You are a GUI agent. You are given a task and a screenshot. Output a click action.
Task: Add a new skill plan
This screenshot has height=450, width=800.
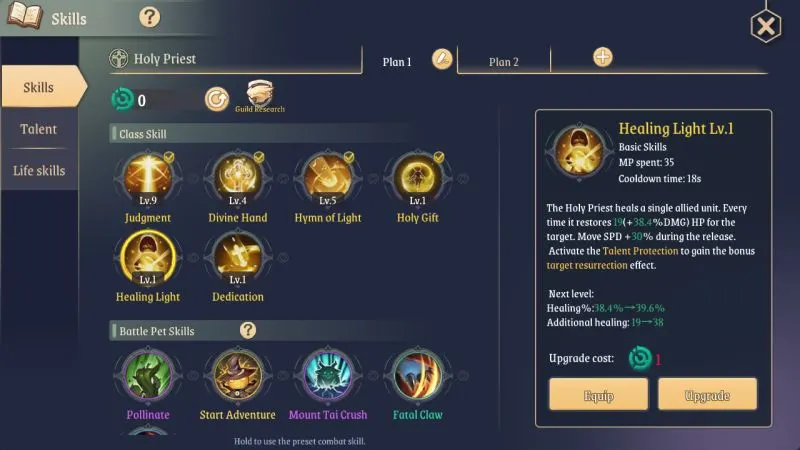tap(603, 57)
